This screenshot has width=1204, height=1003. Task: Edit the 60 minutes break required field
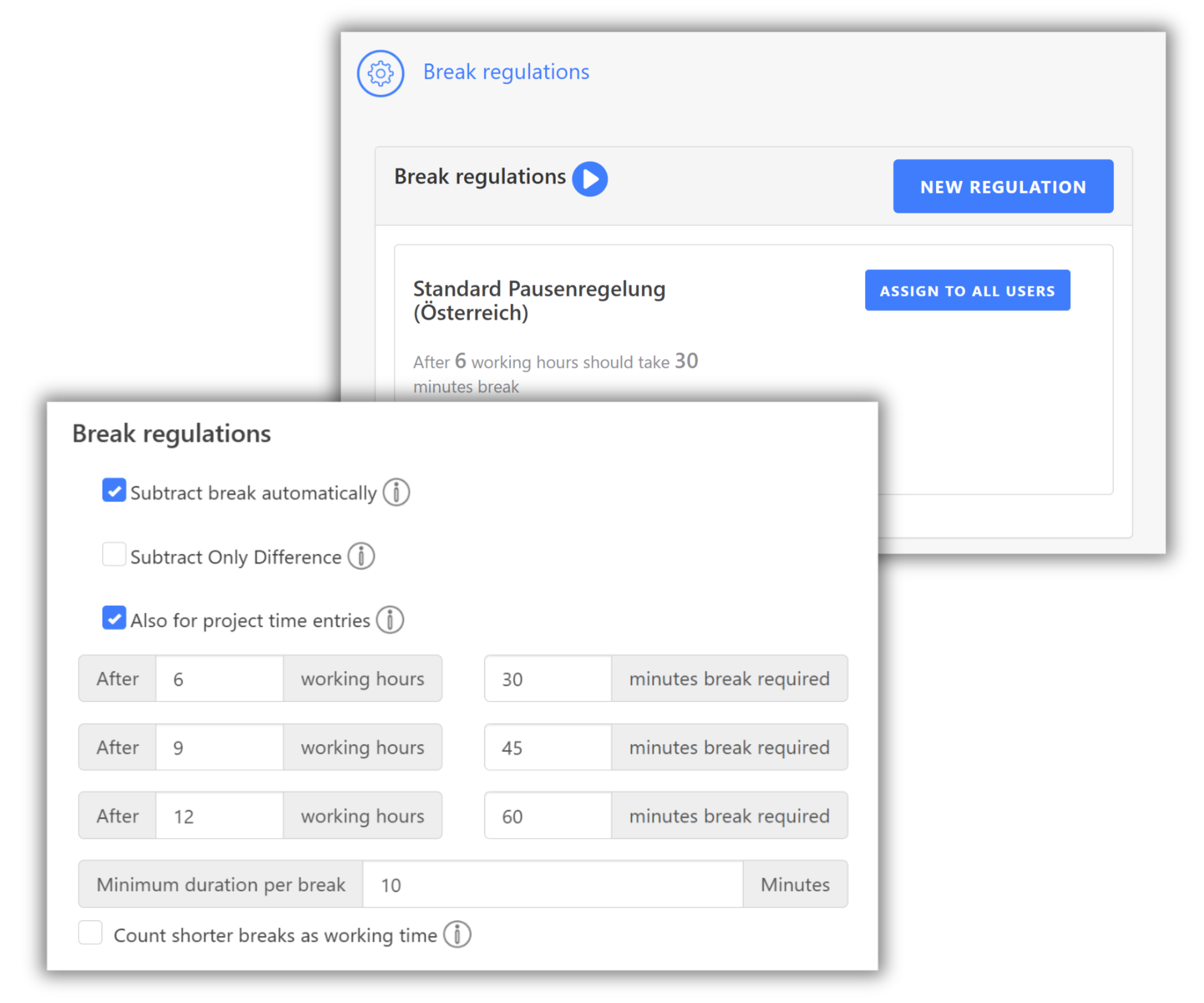click(x=547, y=816)
